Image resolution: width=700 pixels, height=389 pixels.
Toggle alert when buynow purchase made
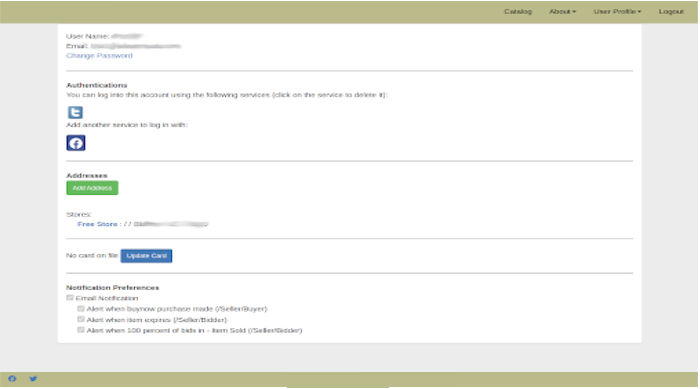(x=80, y=309)
